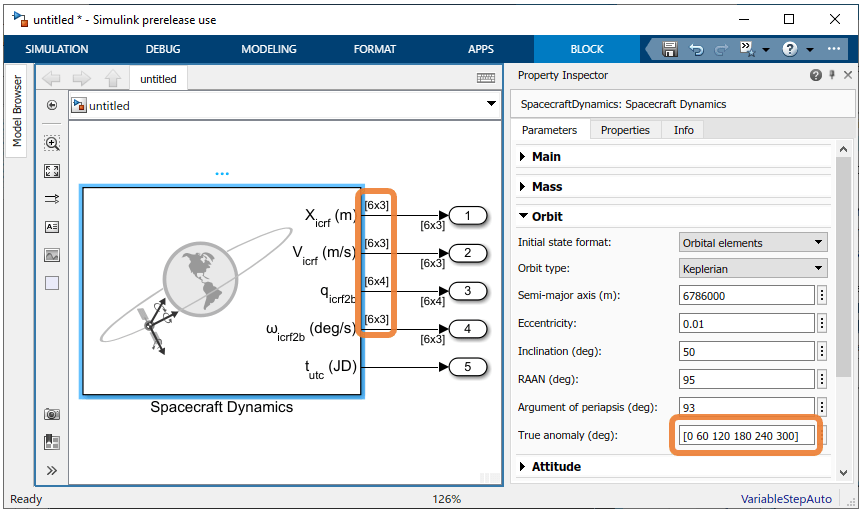The height and width of the screenshot is (513, 863).
Task: Click the Inclination input field
Action: pyautogui.click(x=746, y=352)
